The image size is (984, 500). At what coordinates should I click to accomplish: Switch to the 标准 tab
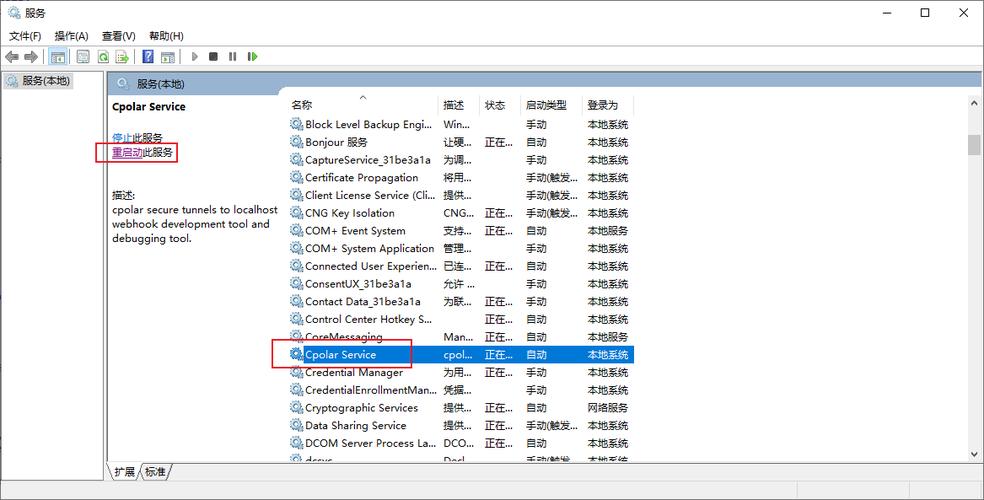(x=155, y=472)
